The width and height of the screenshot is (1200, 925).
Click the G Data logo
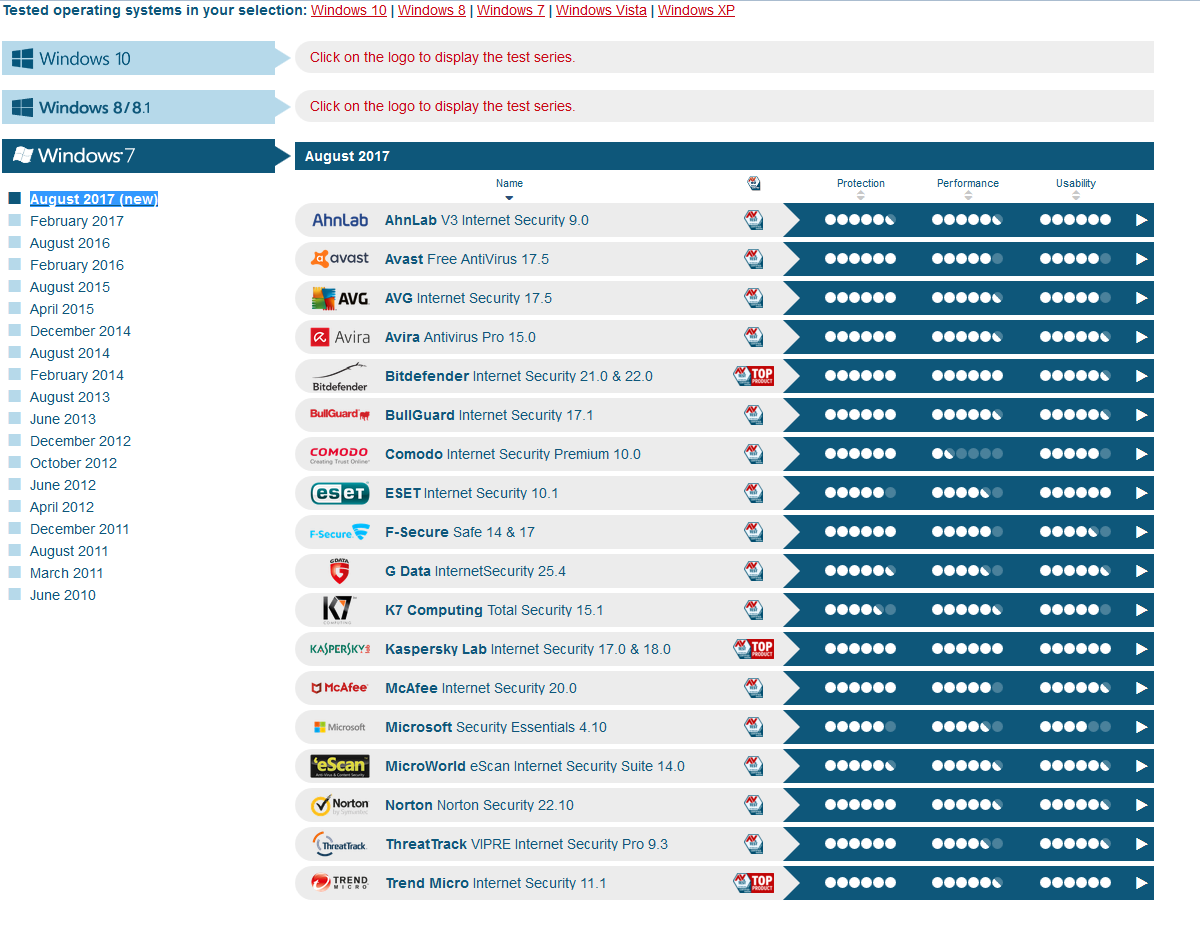point(340,571)
